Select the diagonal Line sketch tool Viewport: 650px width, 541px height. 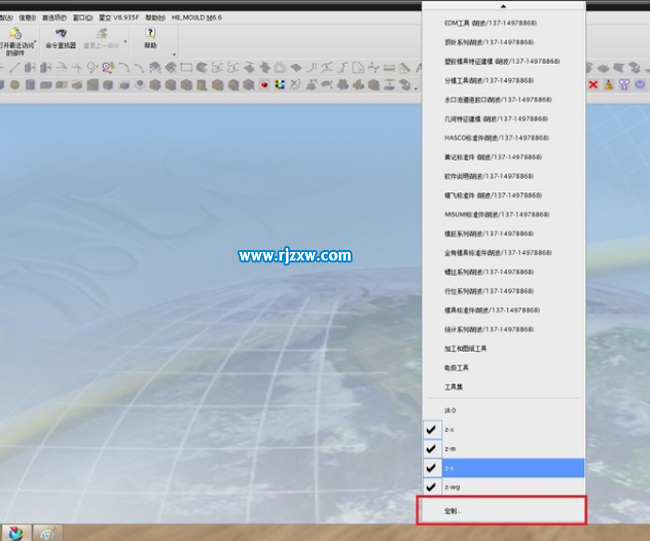pyautogui.click(x=15, y=67)
